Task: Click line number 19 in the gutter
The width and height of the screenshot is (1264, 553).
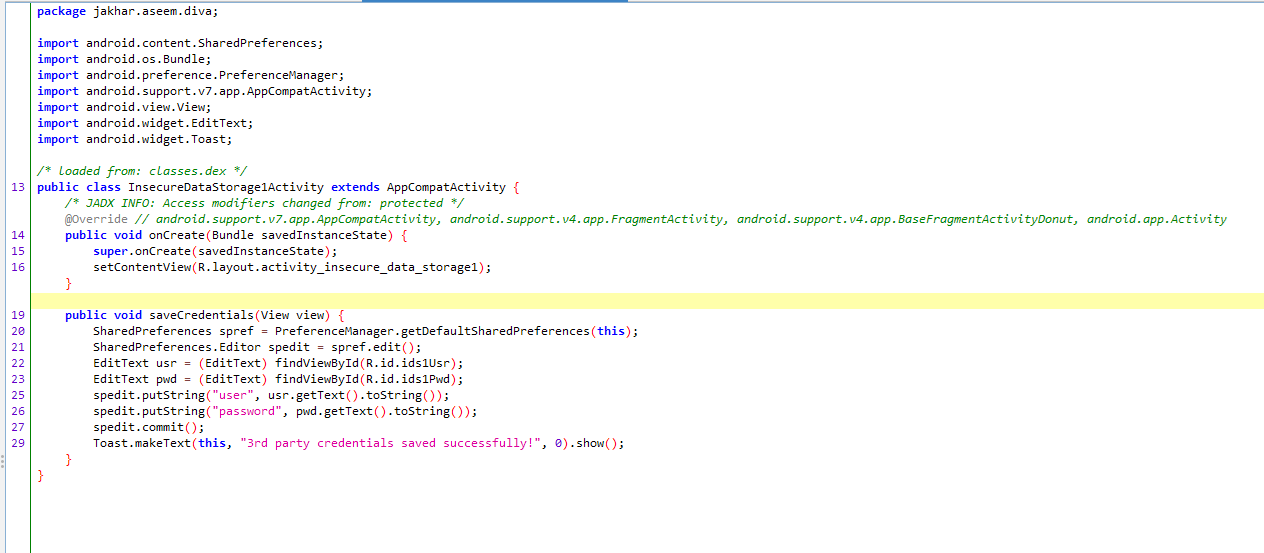Action: [x=19, y=315]
